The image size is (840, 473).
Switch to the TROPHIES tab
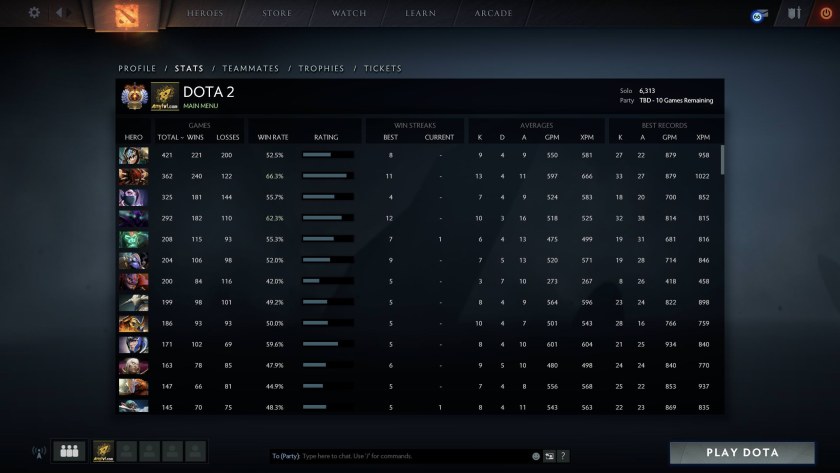click(321, 68)
